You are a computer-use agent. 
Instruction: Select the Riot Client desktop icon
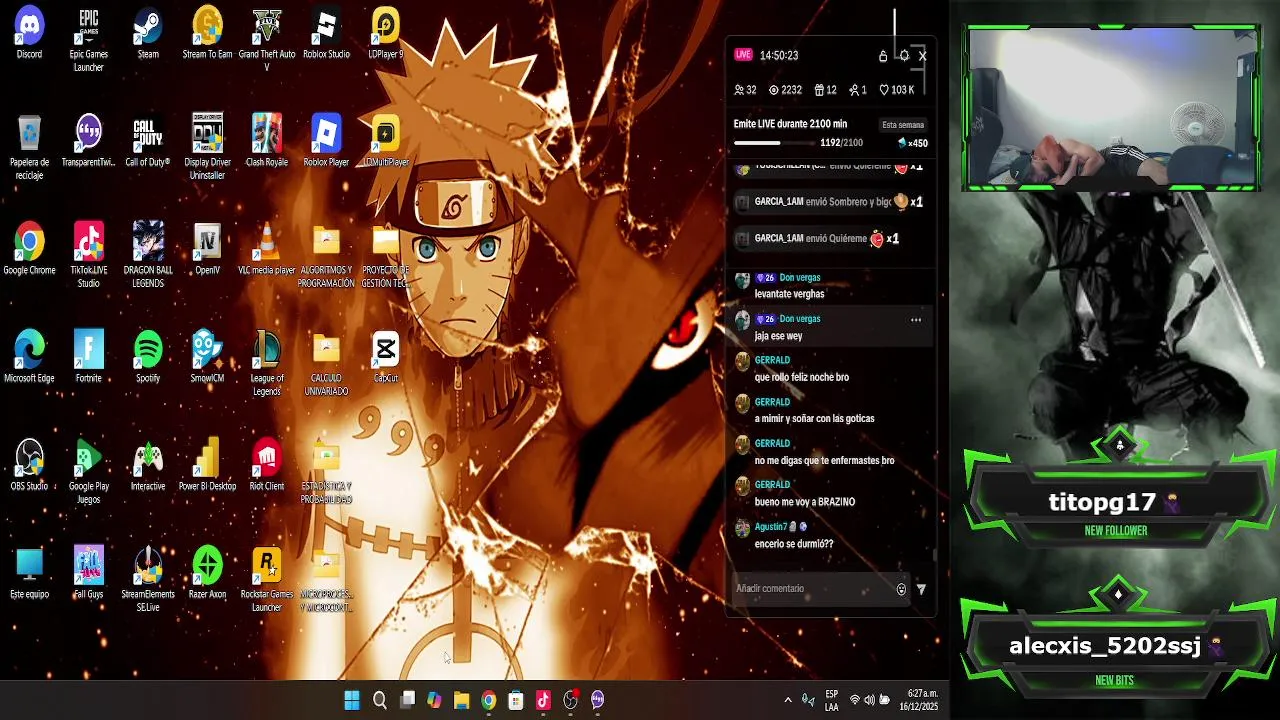[266, 465]
